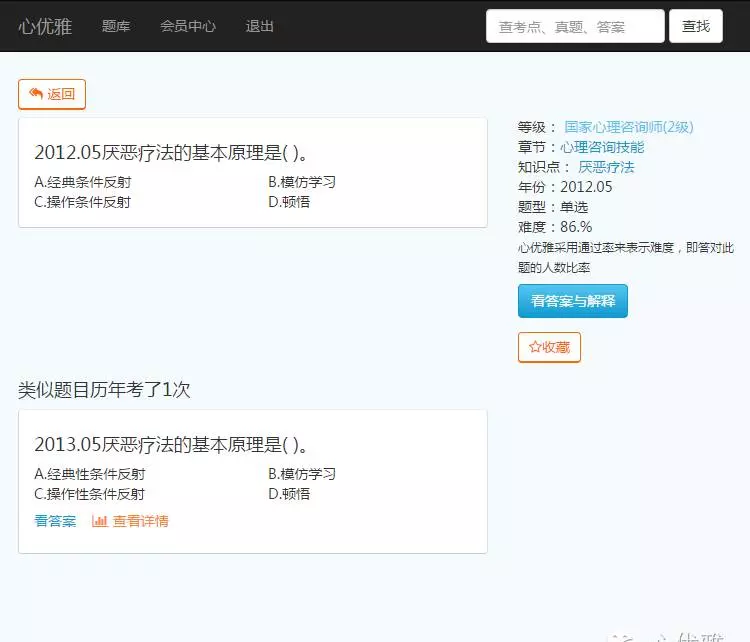
Task: Select option A.经典性条件反射 in 2013.05 question
Action: (x=90, y=474)
